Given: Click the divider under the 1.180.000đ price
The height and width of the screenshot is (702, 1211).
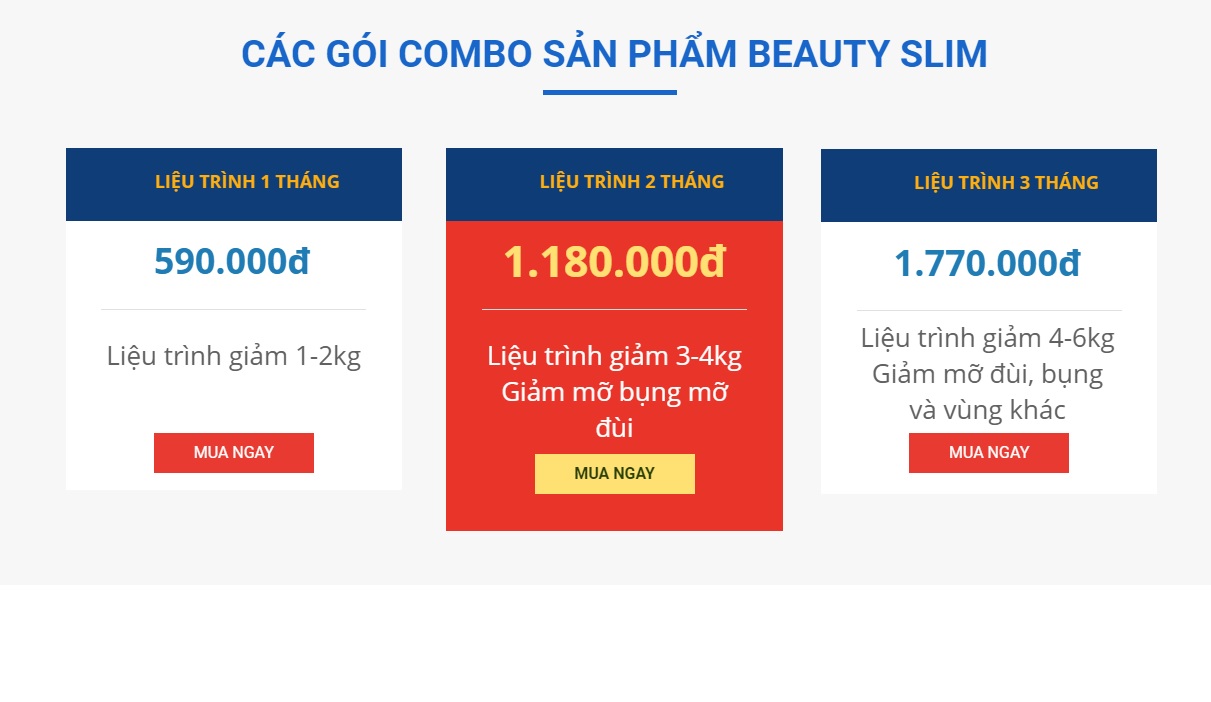Looking at the screenshot, I should click(x=614, y=310).
